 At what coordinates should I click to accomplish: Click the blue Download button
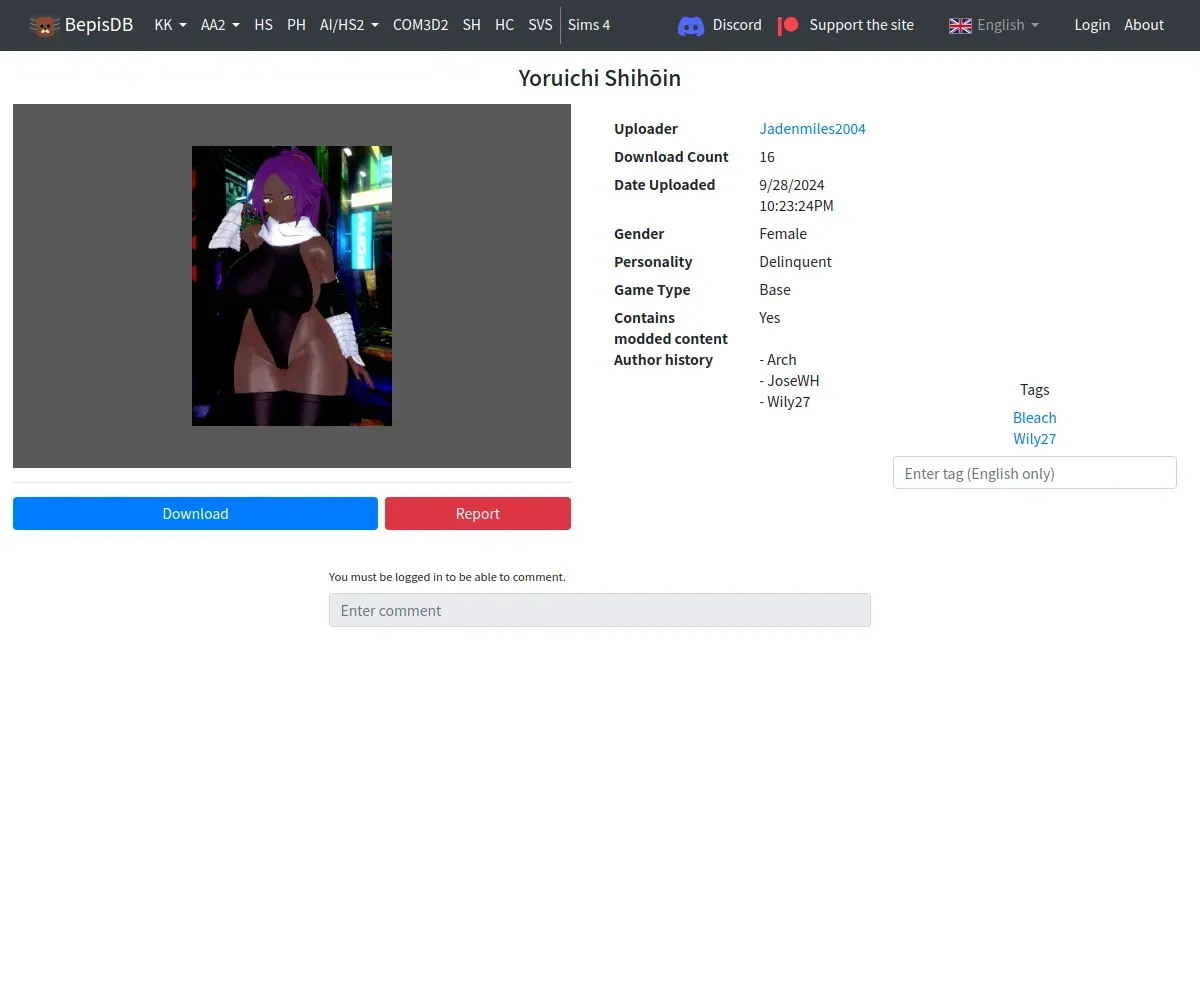click(195, 514)
